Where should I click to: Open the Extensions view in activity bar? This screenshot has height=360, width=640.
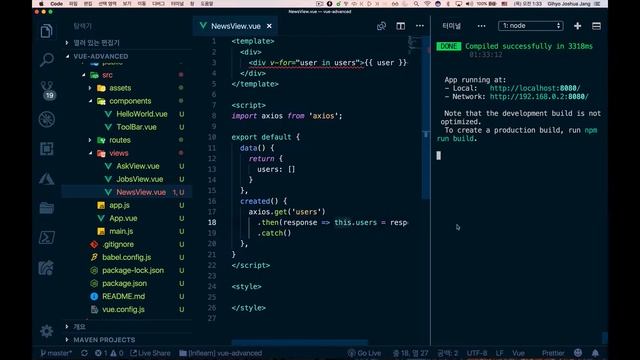click(x=47, y=149)
